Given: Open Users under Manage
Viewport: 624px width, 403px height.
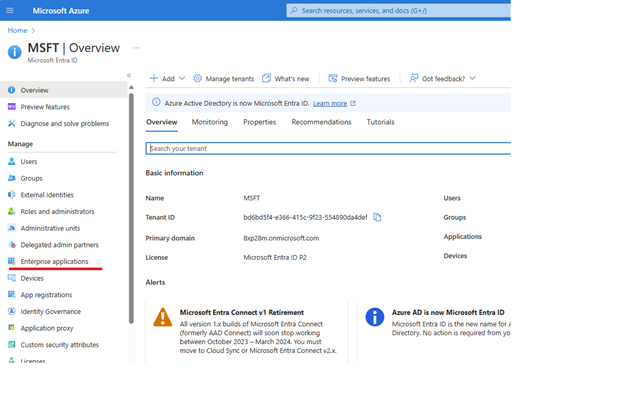Looking at the screenshot, I should coord(29,162).
